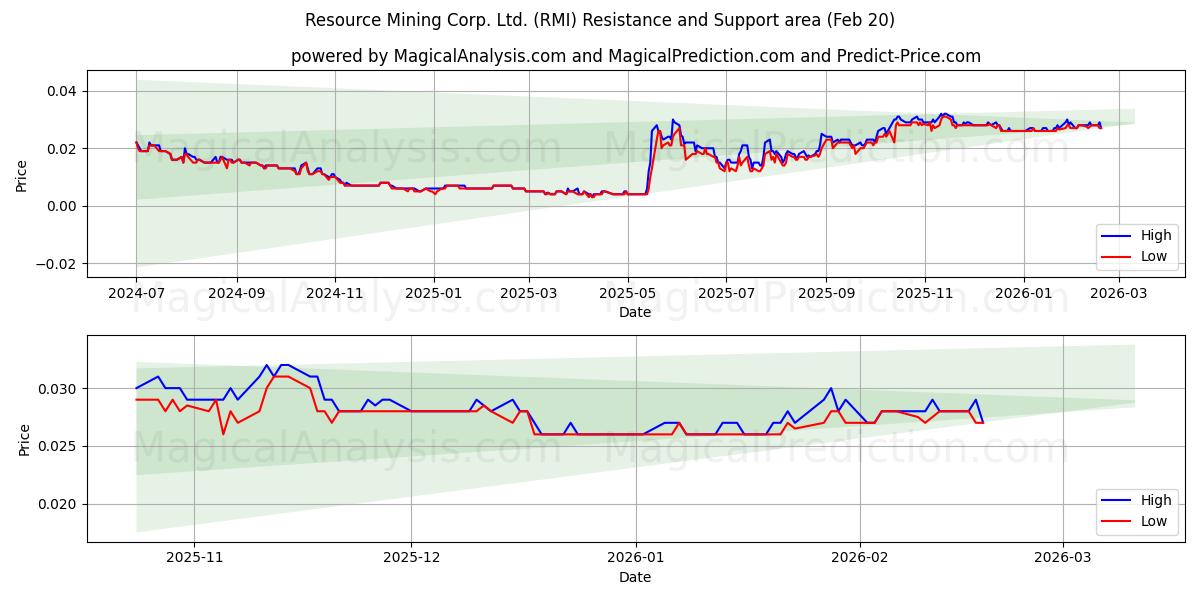Select 'High' in the top chart legend
The width and height of the screenshot is (1200, 600).
click(1156, 236)
